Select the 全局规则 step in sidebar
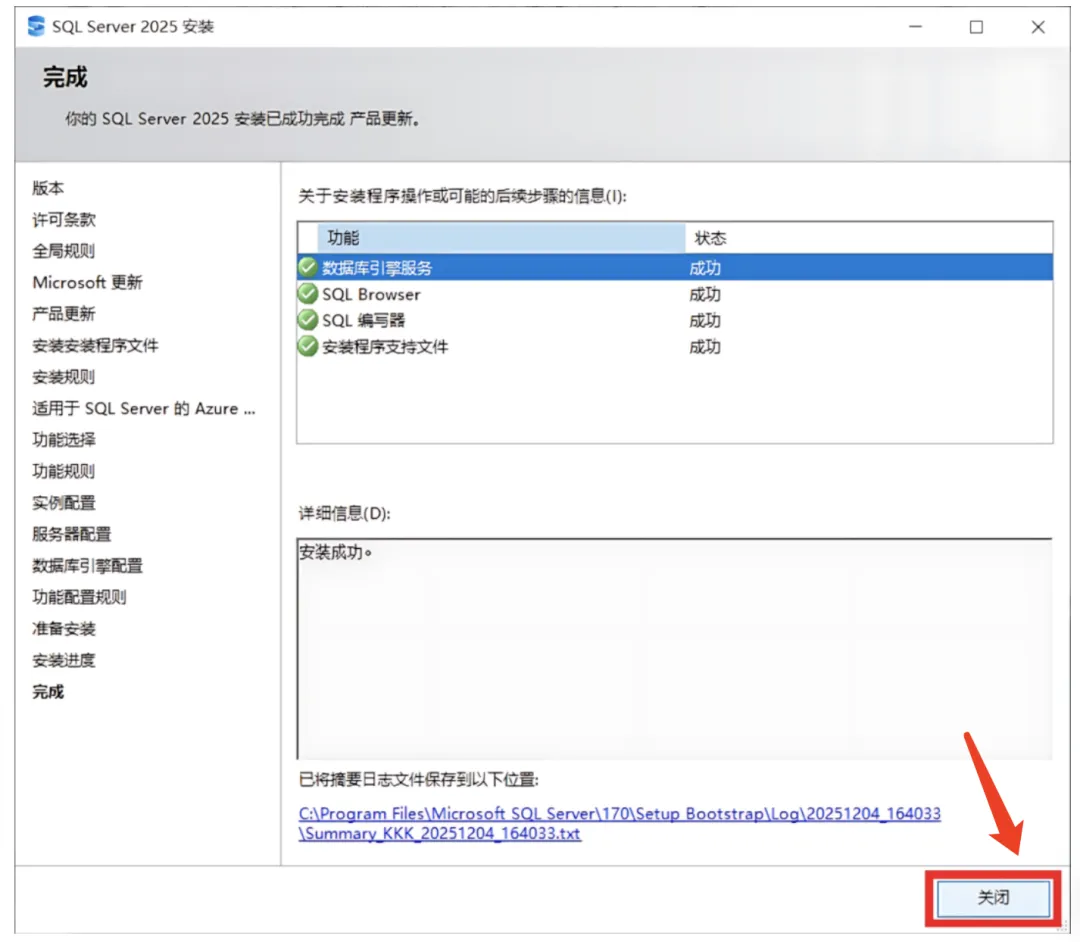The image size is (1080, 942). click(x=63, y=251)
